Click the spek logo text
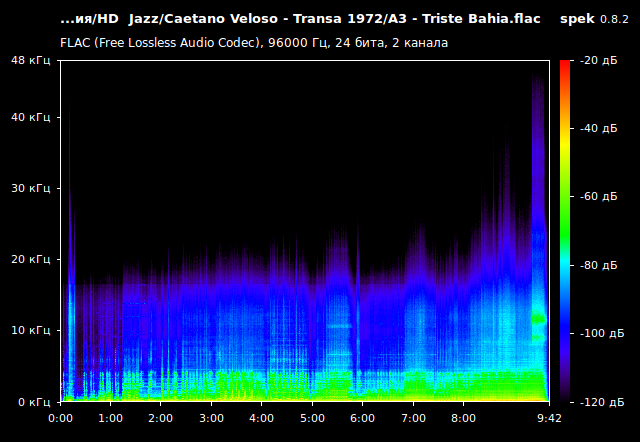 [576, 19]
